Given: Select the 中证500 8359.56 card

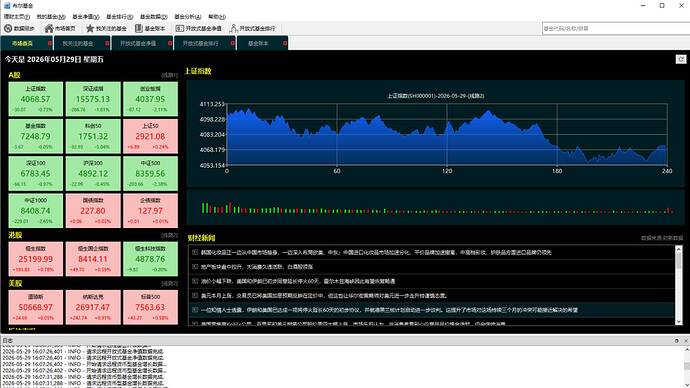Looking at the screenshot, I should tap(150, 173).
